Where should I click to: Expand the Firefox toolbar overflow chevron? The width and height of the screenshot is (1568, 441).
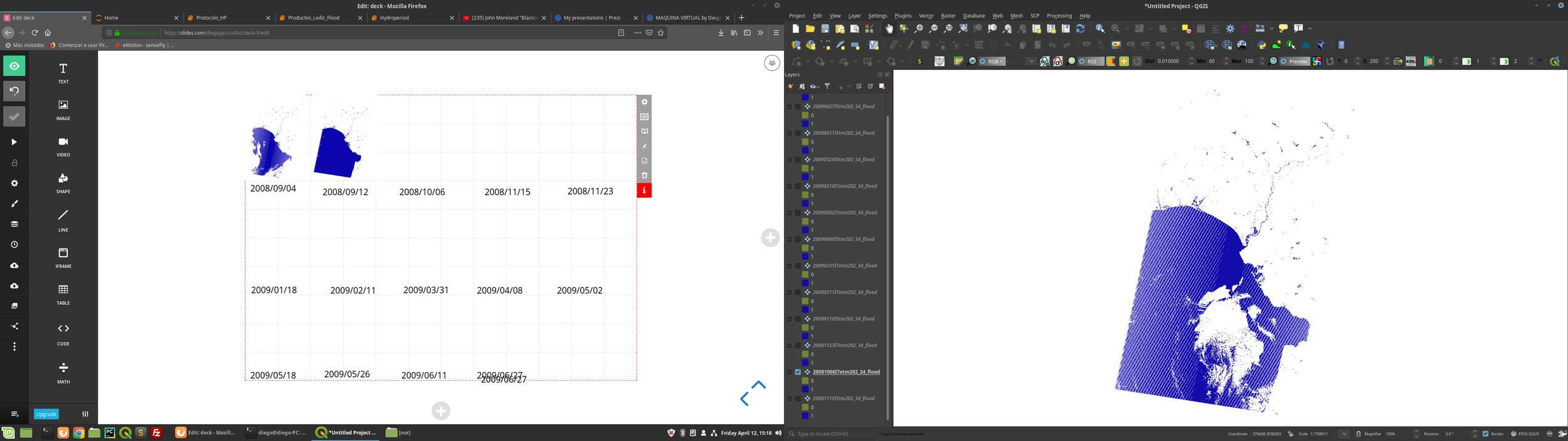(x=760, y=33)
